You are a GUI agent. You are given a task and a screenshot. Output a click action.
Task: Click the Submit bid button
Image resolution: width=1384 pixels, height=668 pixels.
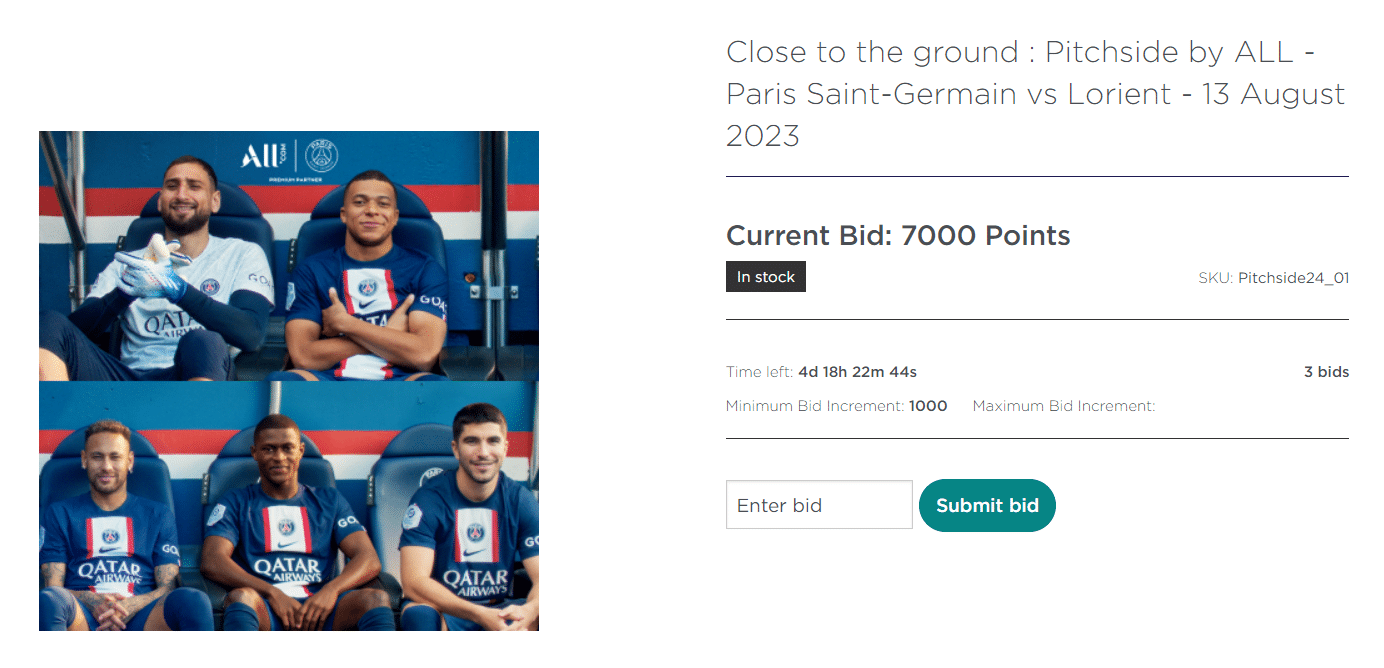click(987, 505)
